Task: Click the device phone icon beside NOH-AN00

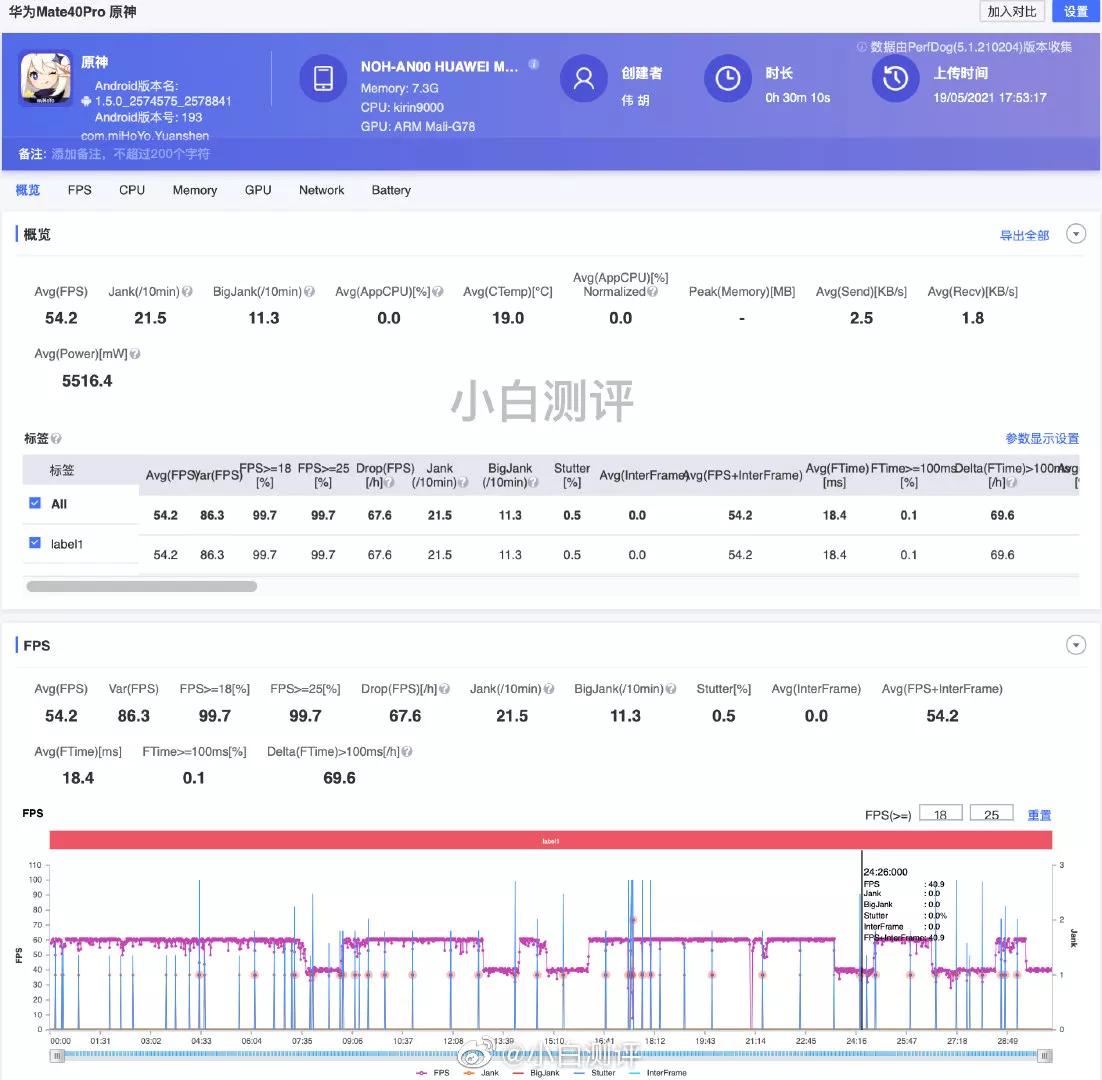Action: pos(322,78)
